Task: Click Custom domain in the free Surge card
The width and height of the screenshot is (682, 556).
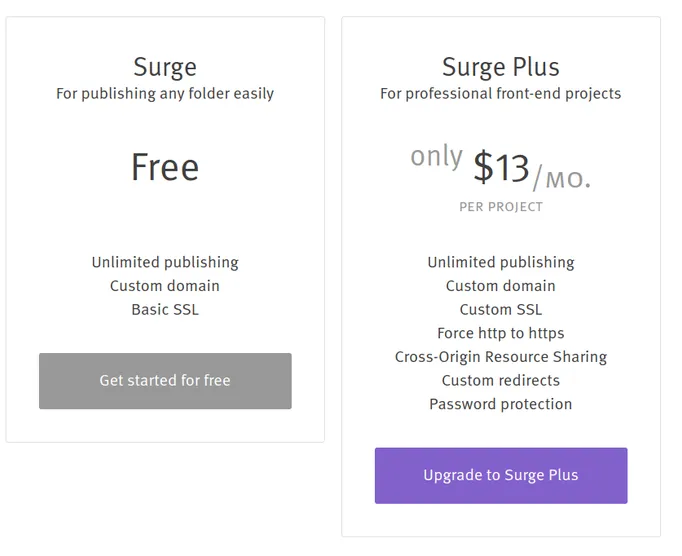Action: 165,286
